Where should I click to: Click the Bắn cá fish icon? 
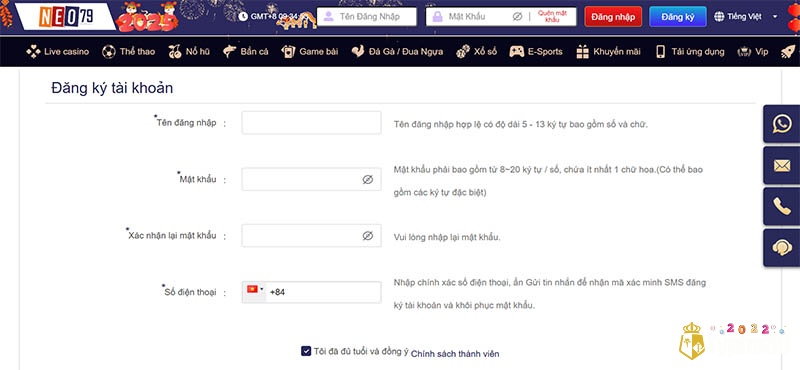pyautogui.click(x=230, y=51)
